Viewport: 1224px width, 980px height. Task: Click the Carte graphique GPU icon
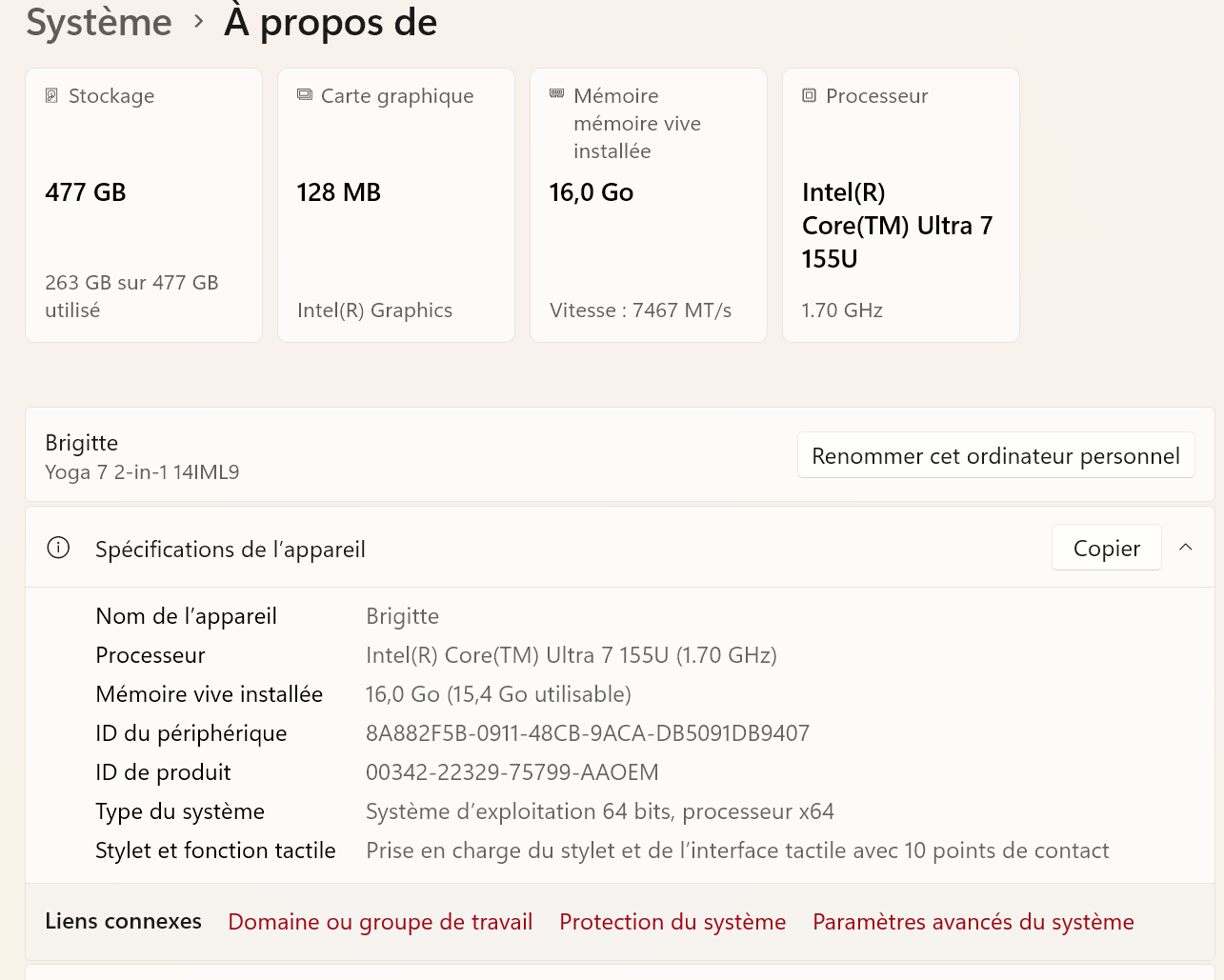[304, 95]
